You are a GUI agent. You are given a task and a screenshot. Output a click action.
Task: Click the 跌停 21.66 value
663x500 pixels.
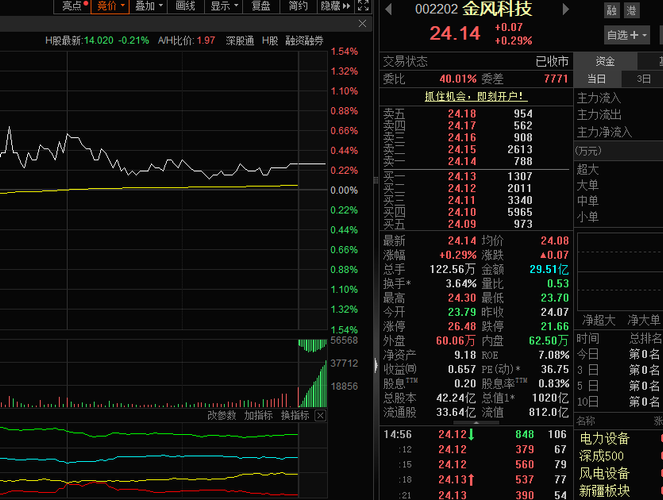click(x=555, y=326)
